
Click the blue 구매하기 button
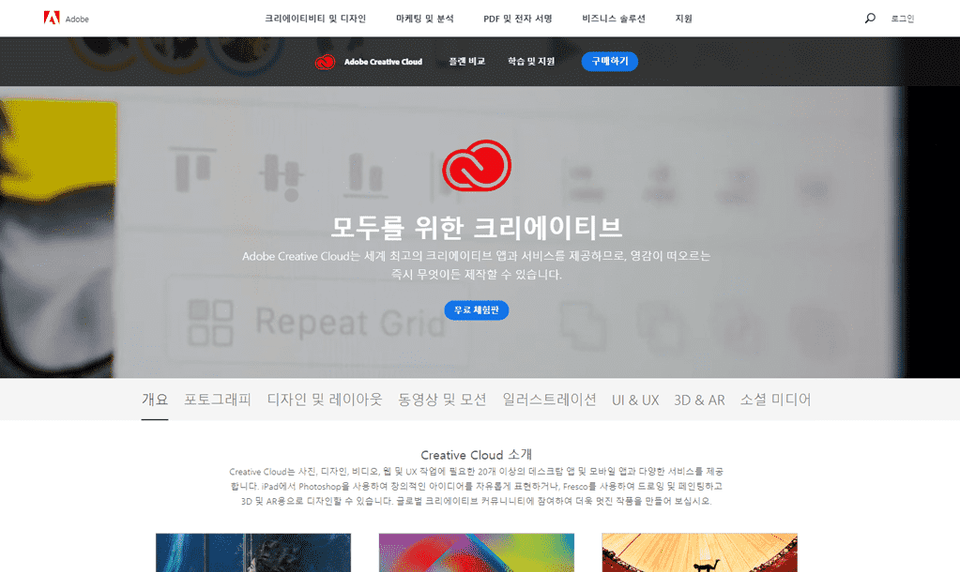(x=610, y=61)
